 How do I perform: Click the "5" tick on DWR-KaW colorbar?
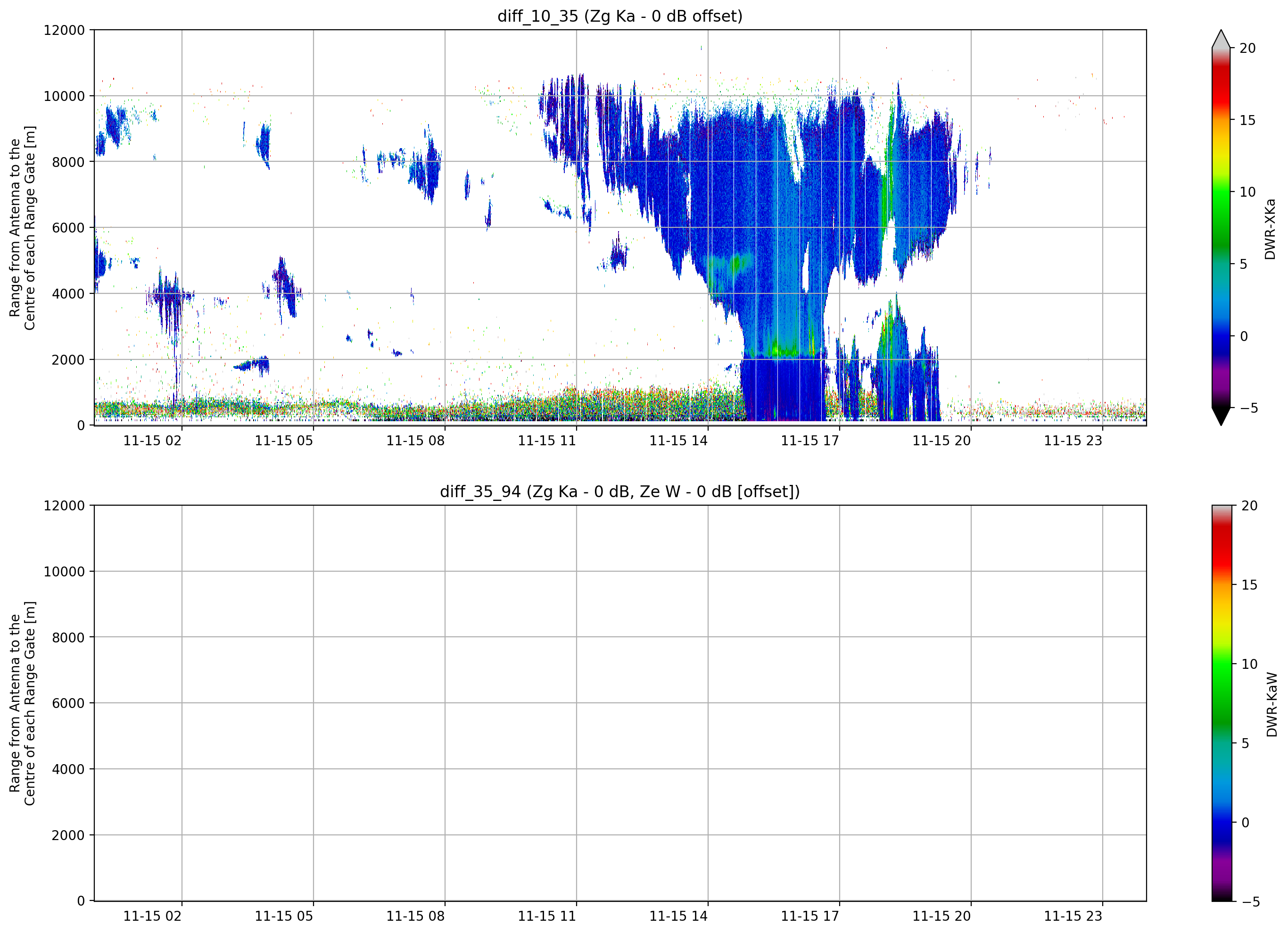tap(1246, 743)
